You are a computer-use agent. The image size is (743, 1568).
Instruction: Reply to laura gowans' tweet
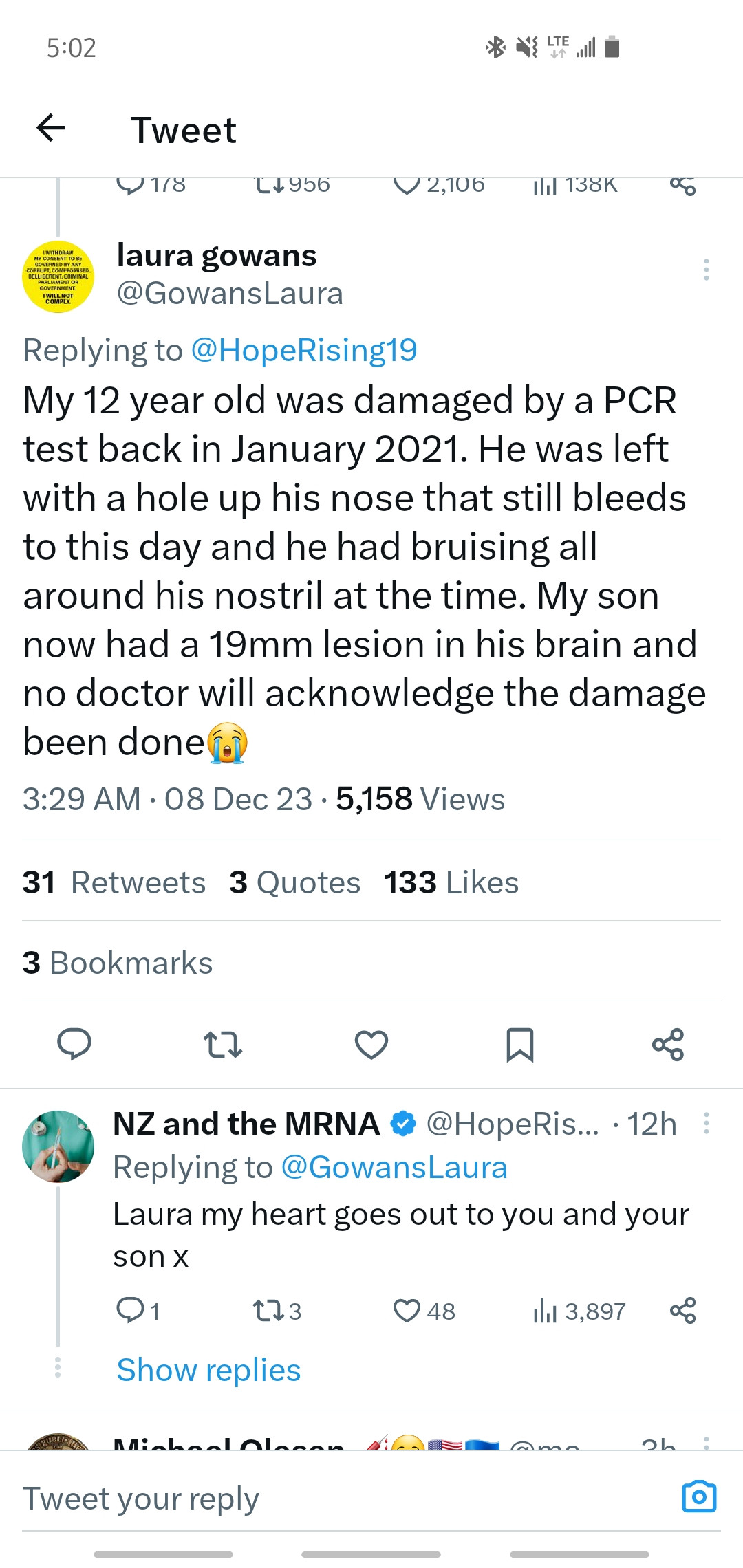pyautogui.click(x=74, y=1044)
